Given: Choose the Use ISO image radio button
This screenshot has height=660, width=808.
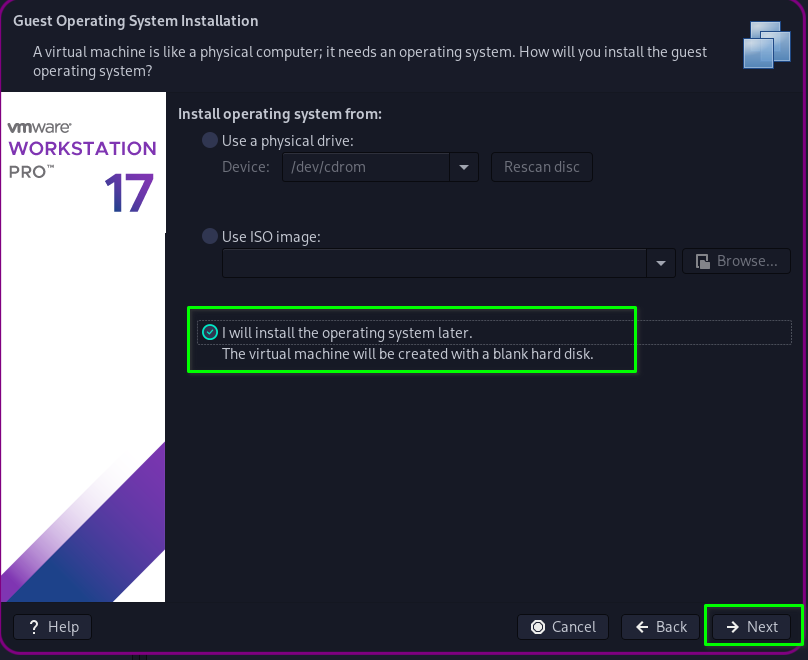Looking at the screenshot, I should [210, 237].
